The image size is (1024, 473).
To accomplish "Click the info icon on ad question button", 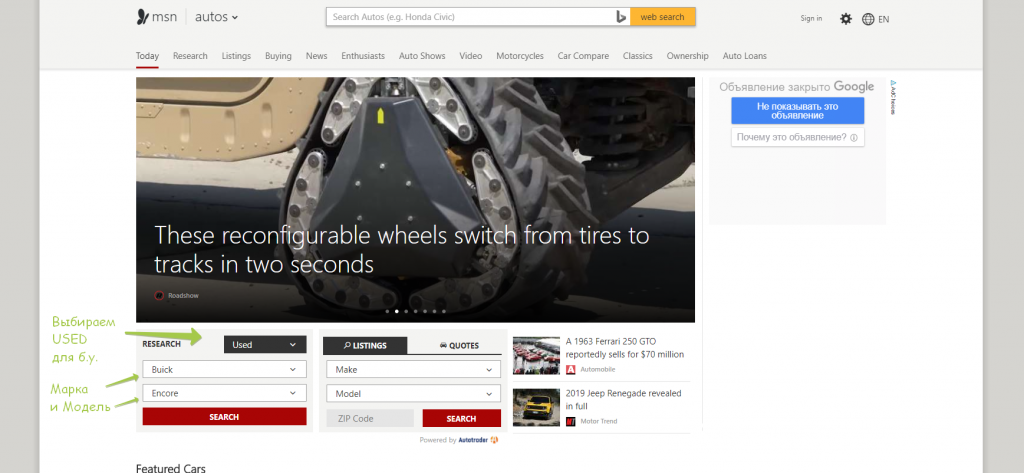I will (x=854, y=137).
